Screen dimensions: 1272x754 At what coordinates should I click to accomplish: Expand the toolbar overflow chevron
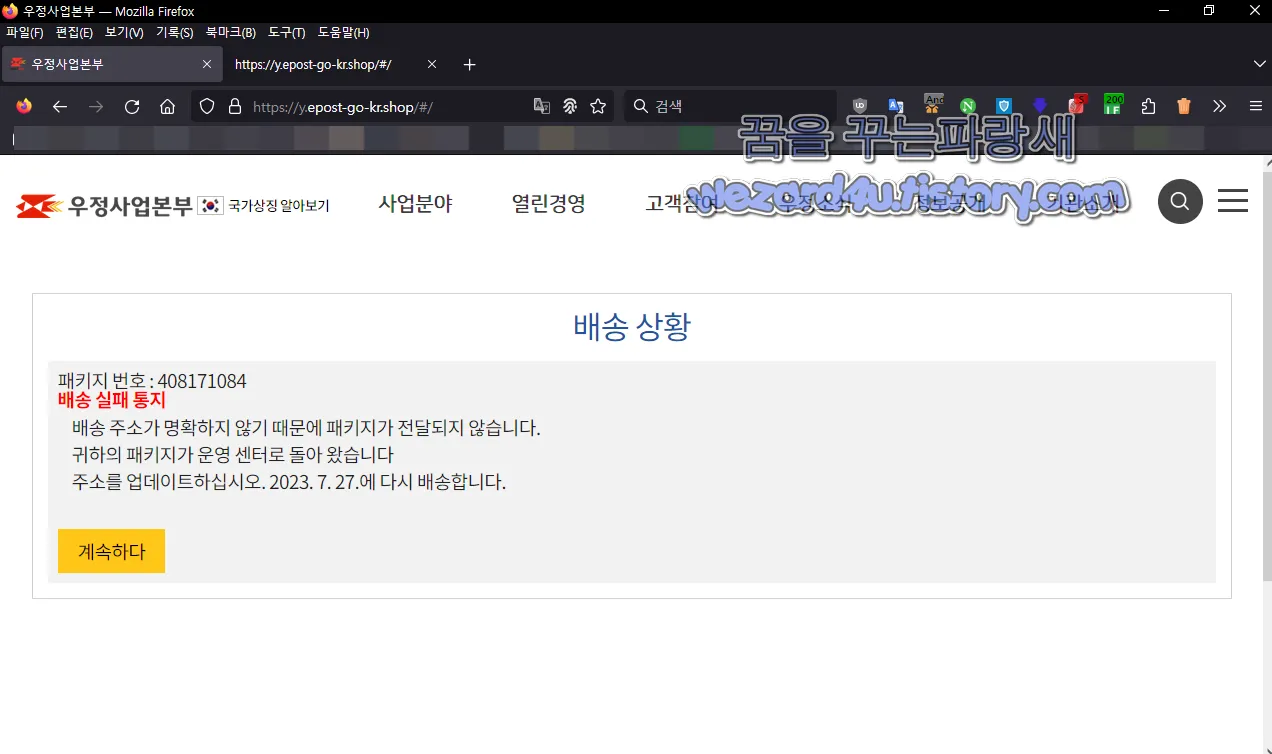1219,105
